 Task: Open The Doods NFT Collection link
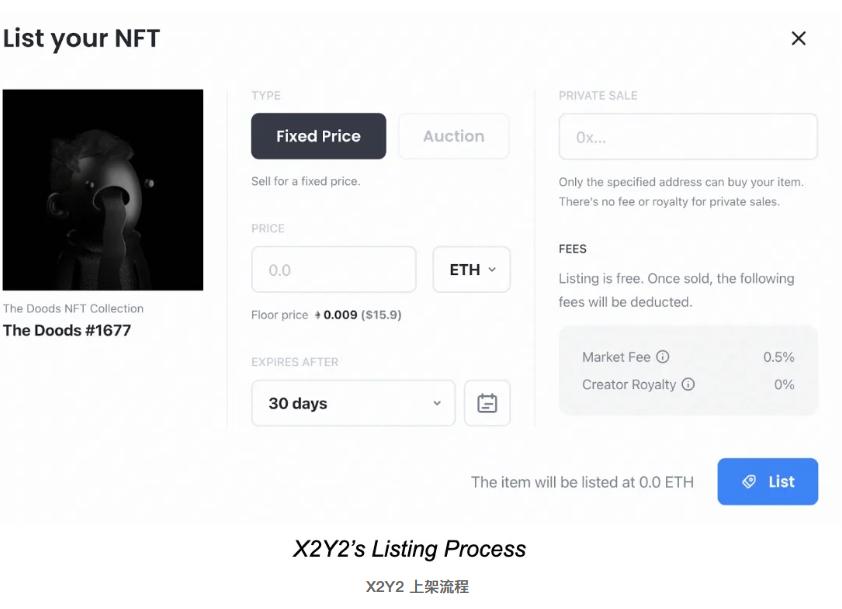tap(73, 309)
